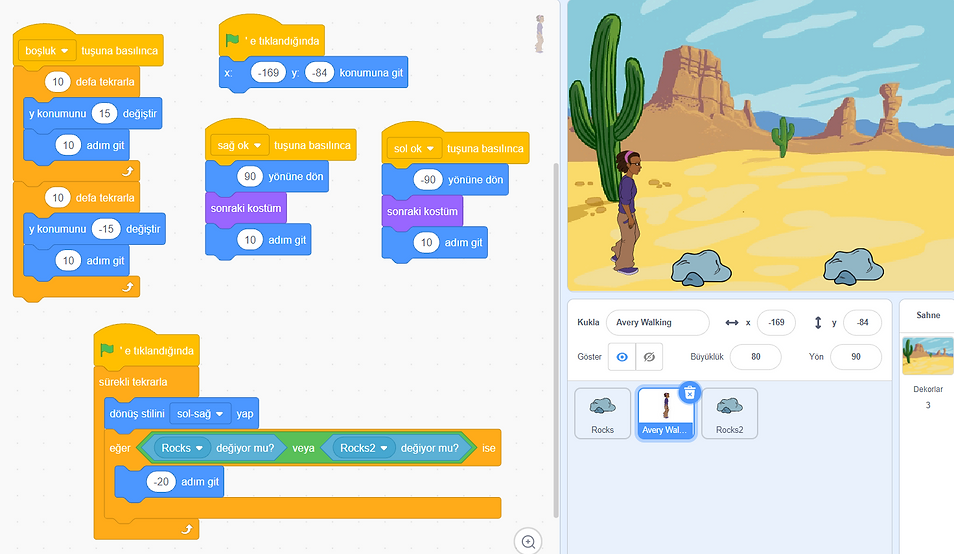Image resolution: width=954 pixels, height=554 pixels.
Task: Open the 'sol ok' key dropdown
Action: (414, 148)
